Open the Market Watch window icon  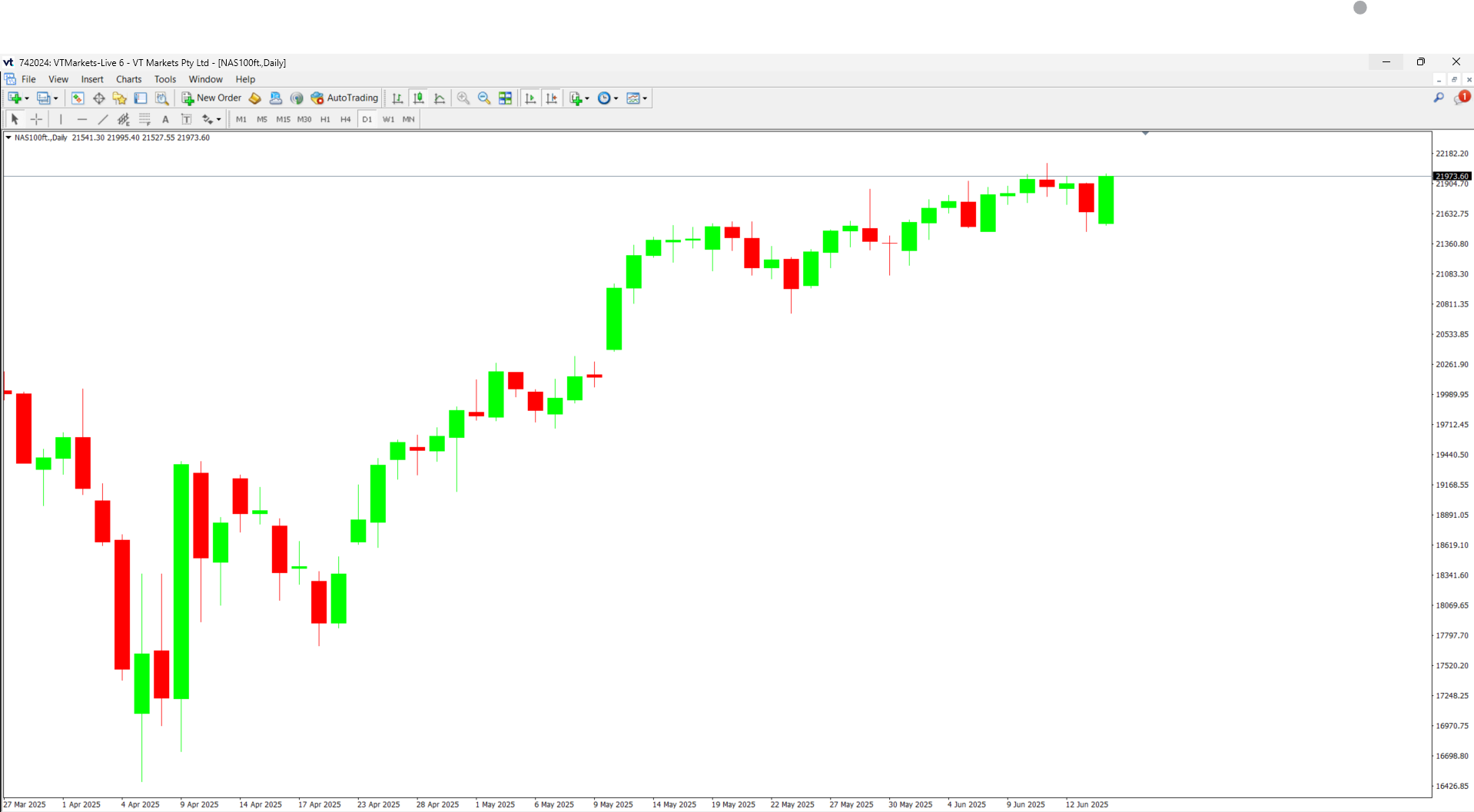tap(78, 98)
